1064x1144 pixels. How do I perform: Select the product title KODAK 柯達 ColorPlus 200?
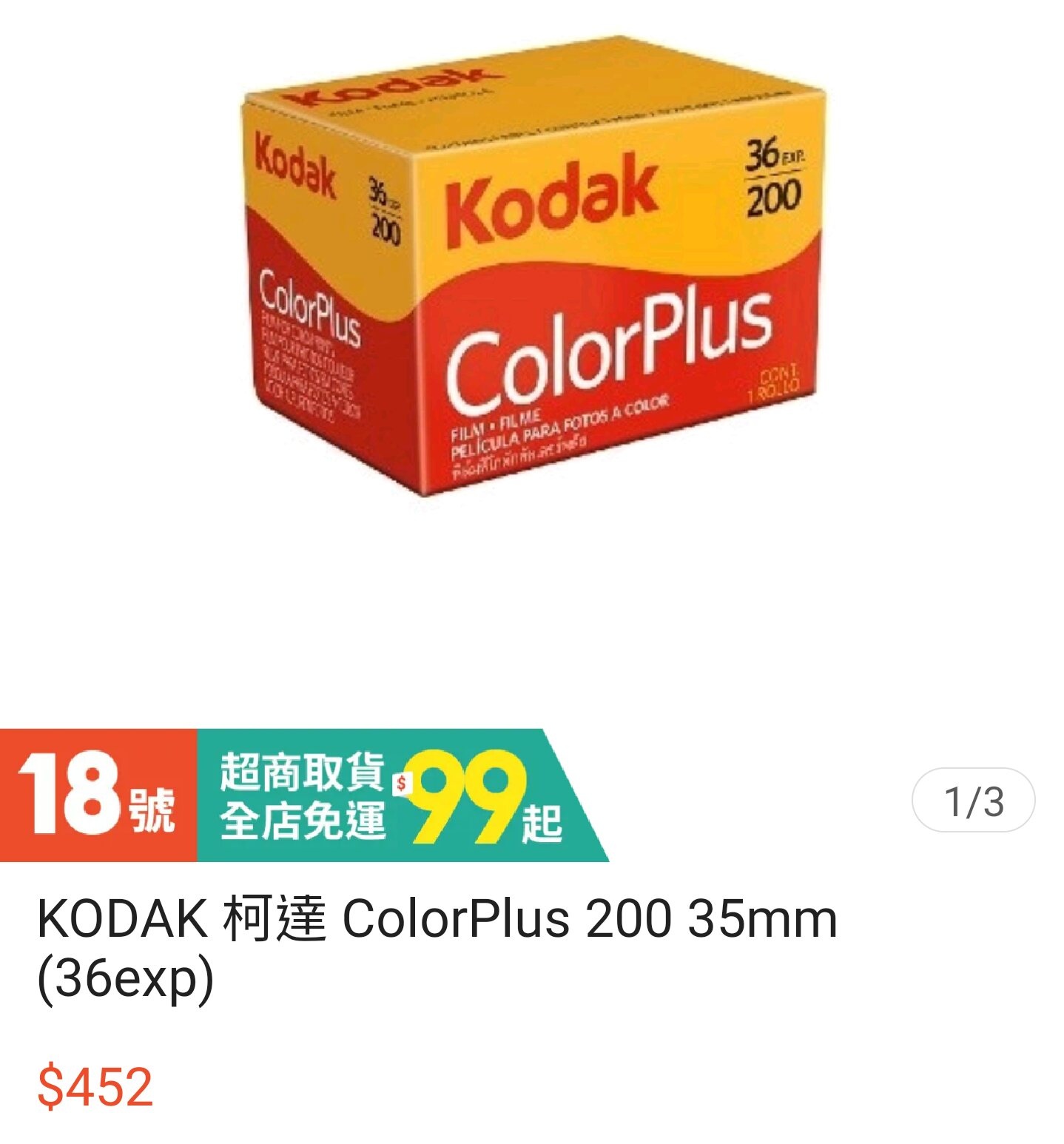[437, 919]
